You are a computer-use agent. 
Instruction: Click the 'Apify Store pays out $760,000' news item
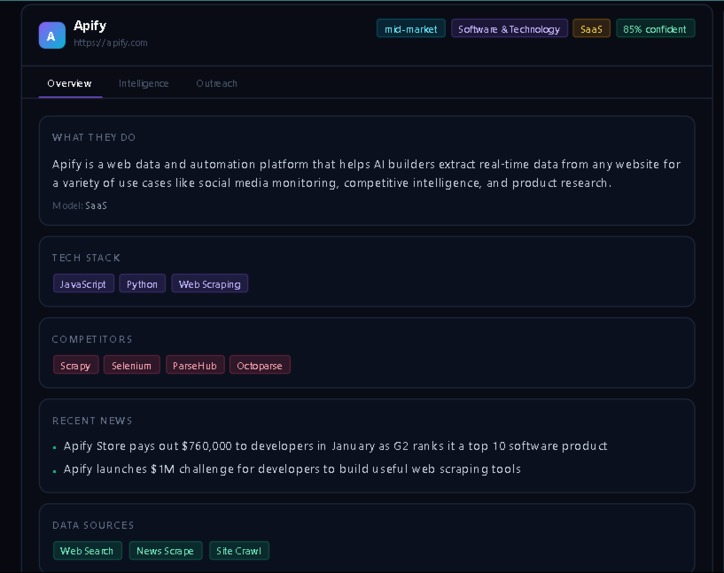coord(335,446)
